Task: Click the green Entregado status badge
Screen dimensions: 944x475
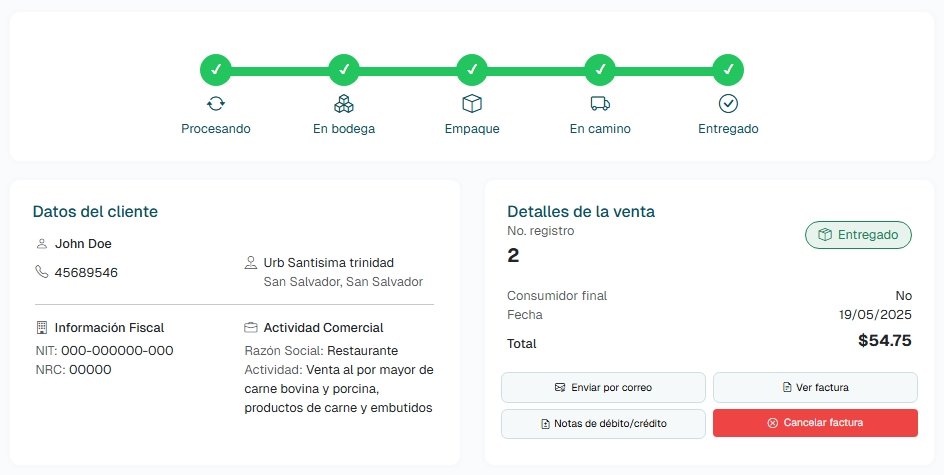Action: click(x=858, y=235)
